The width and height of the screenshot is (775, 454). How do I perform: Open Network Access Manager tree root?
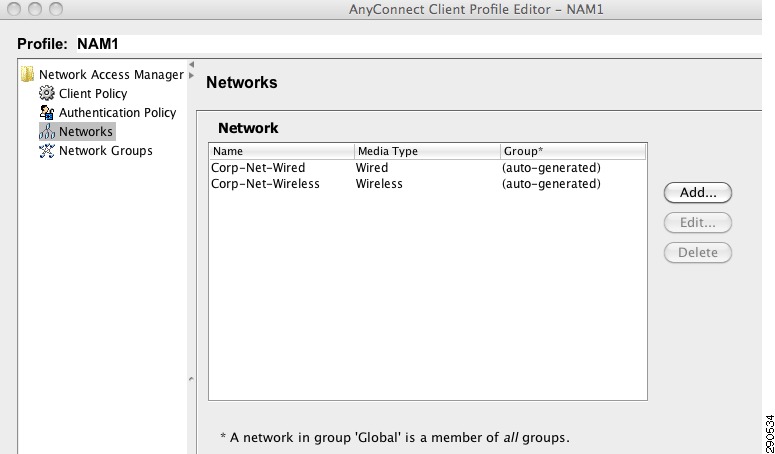pyautogui.click(x=111, y=75)
